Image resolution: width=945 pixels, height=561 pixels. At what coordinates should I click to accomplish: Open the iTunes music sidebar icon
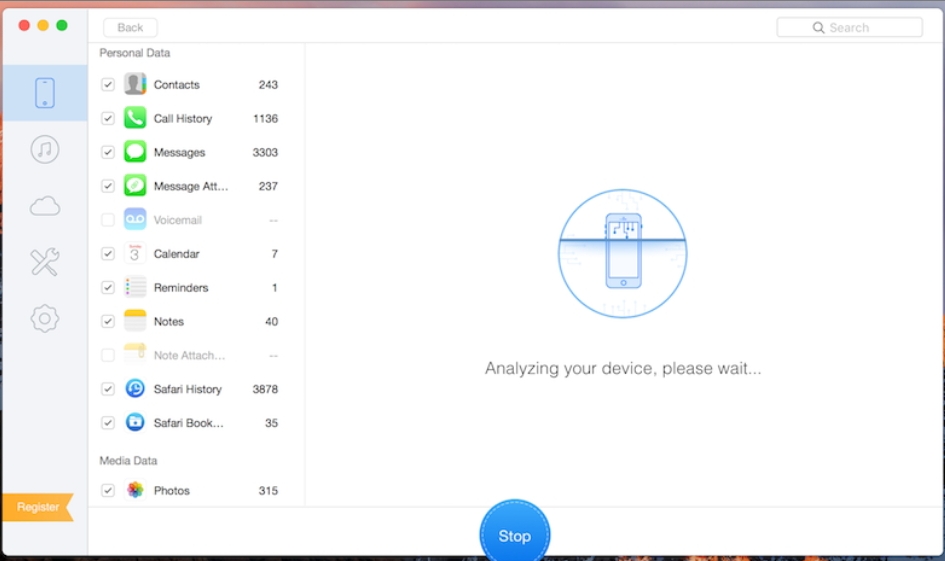45,149
